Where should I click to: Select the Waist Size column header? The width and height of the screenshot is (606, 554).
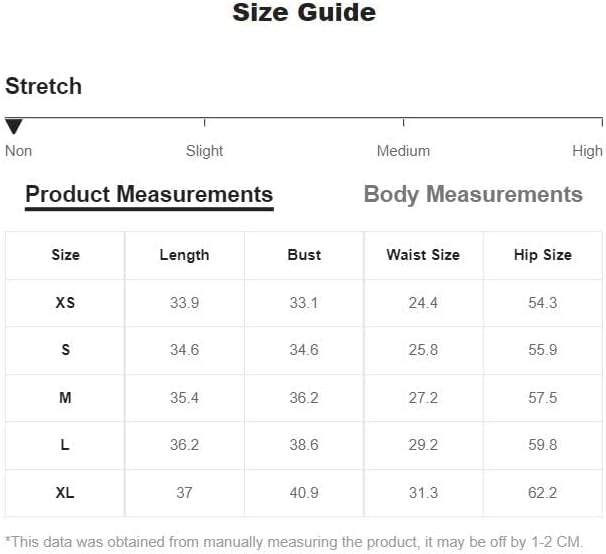click(x=423, y=255)
